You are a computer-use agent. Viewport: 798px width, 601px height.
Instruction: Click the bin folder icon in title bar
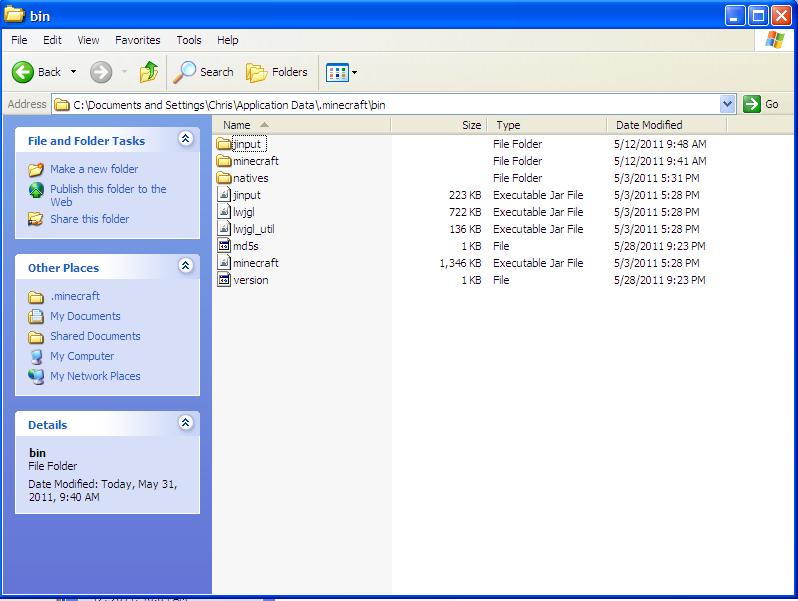[14, 14]
